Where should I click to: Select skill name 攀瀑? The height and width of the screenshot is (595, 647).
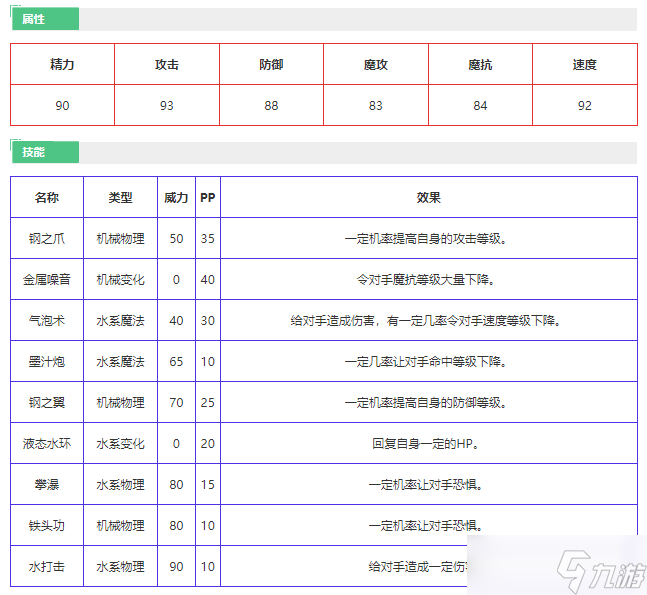pos(47,484)
